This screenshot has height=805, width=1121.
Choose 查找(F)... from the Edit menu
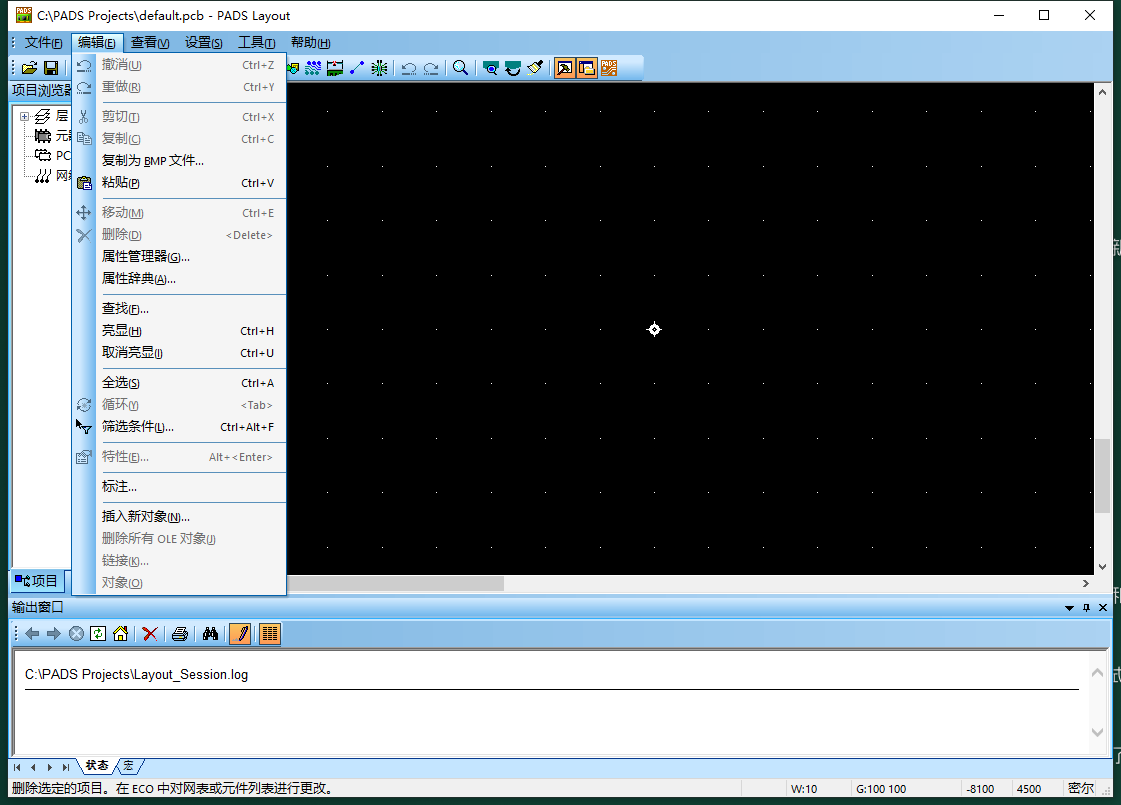tap(179, 309)
